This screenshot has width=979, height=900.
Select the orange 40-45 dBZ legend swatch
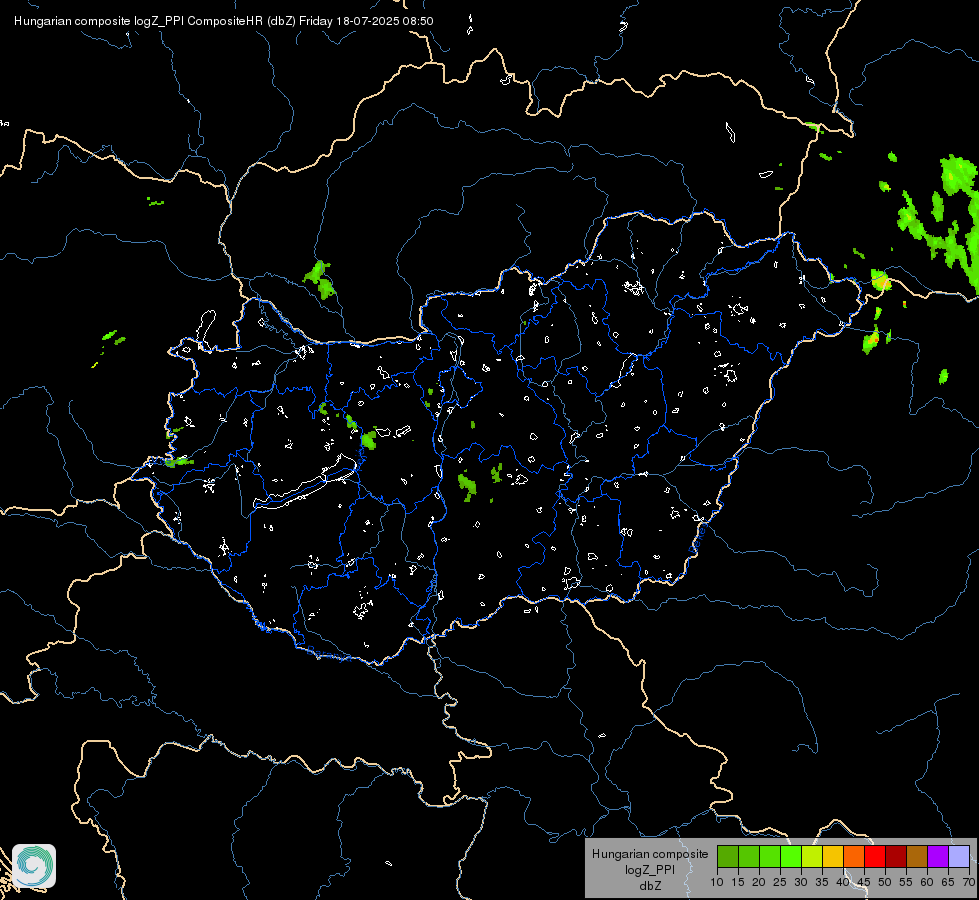[x=854, y=856]
